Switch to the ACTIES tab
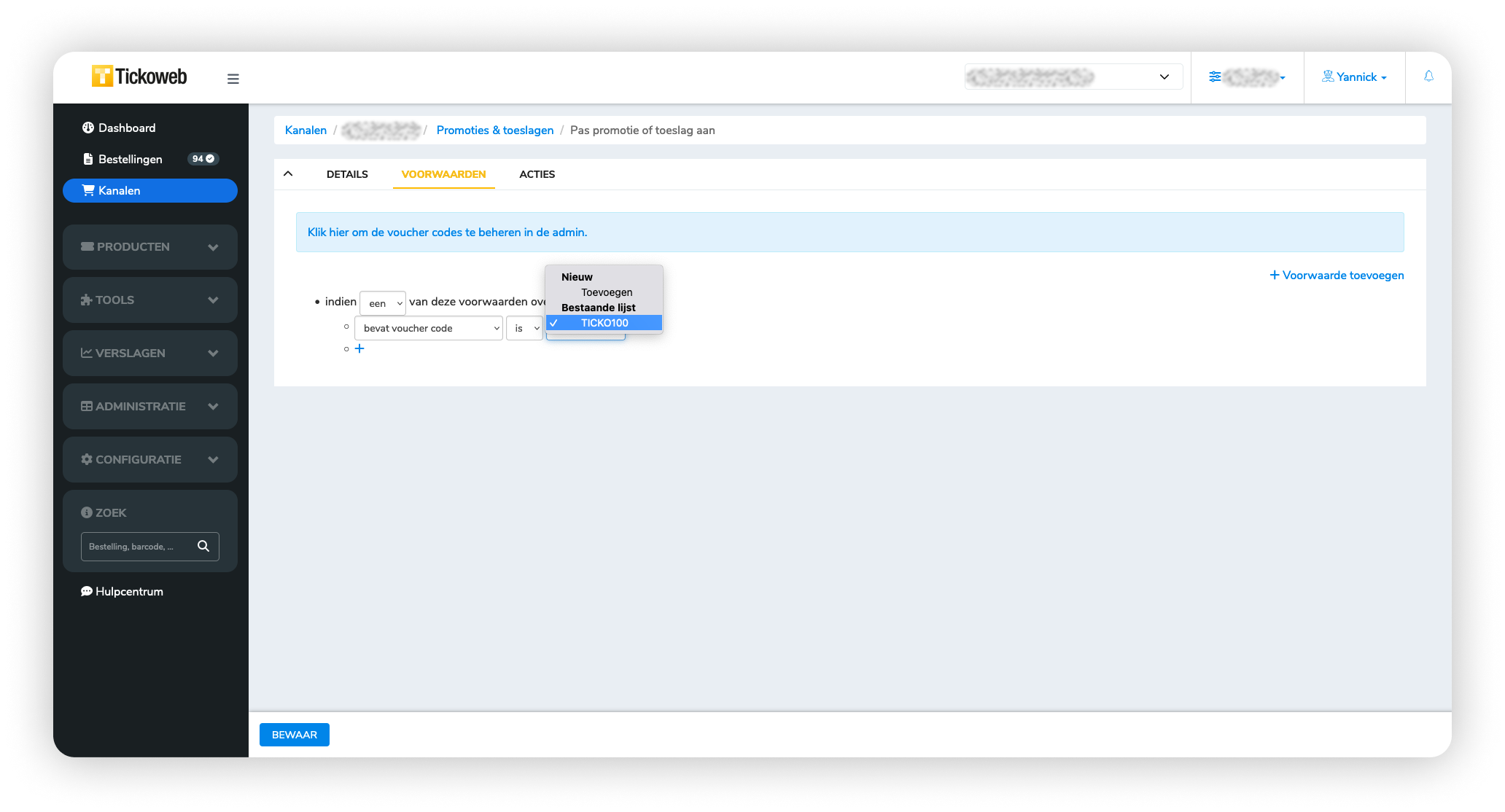This screenshot has height=812, width=1505. pyautogui.click(x=537, y=174)
